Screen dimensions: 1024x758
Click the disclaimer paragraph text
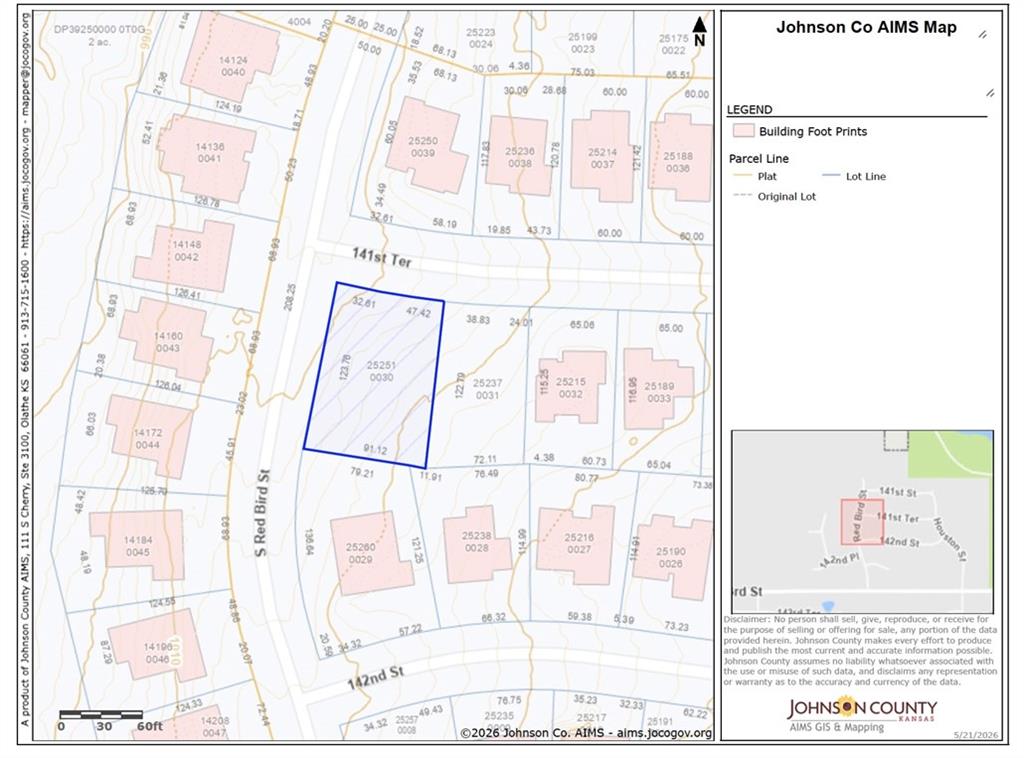pyautogui.click(x=860, y=650)
